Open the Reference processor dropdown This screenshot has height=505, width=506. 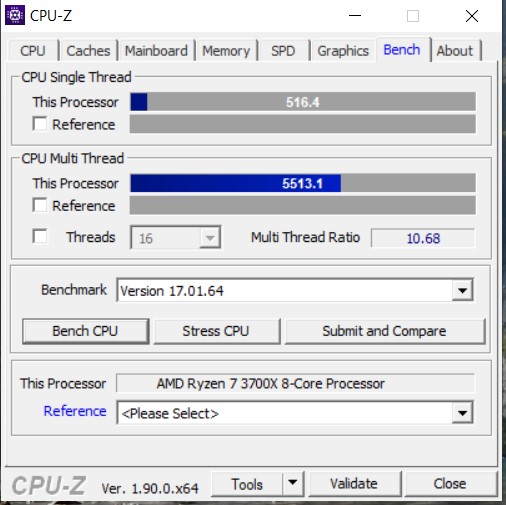click(462, 413)
